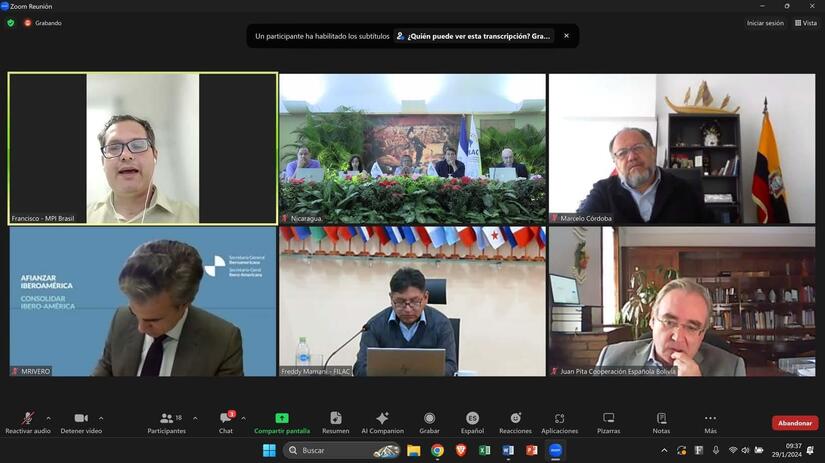The width and height of the screenshot is (825, 463).
Task: Open Pizarras whiteboards
Action: 608,419
